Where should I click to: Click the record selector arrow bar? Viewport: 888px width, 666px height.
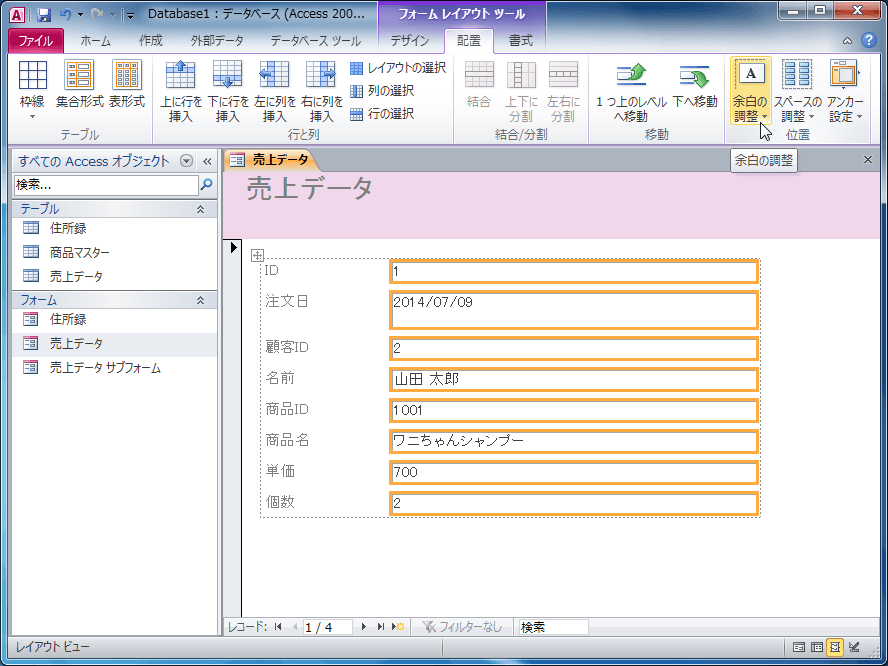tap(233, 428)
